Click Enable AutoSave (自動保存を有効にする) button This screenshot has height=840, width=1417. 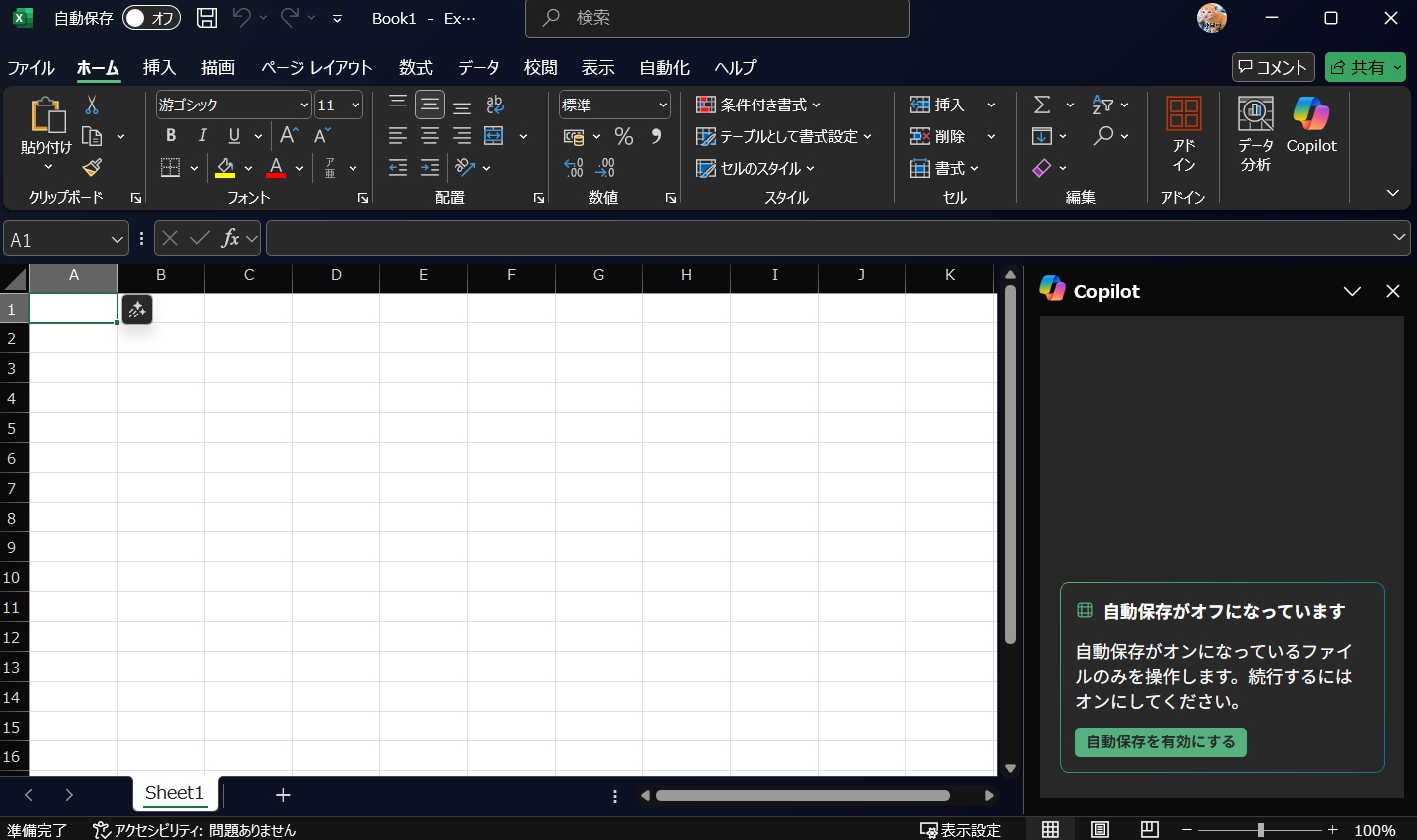pos(1161,742)
